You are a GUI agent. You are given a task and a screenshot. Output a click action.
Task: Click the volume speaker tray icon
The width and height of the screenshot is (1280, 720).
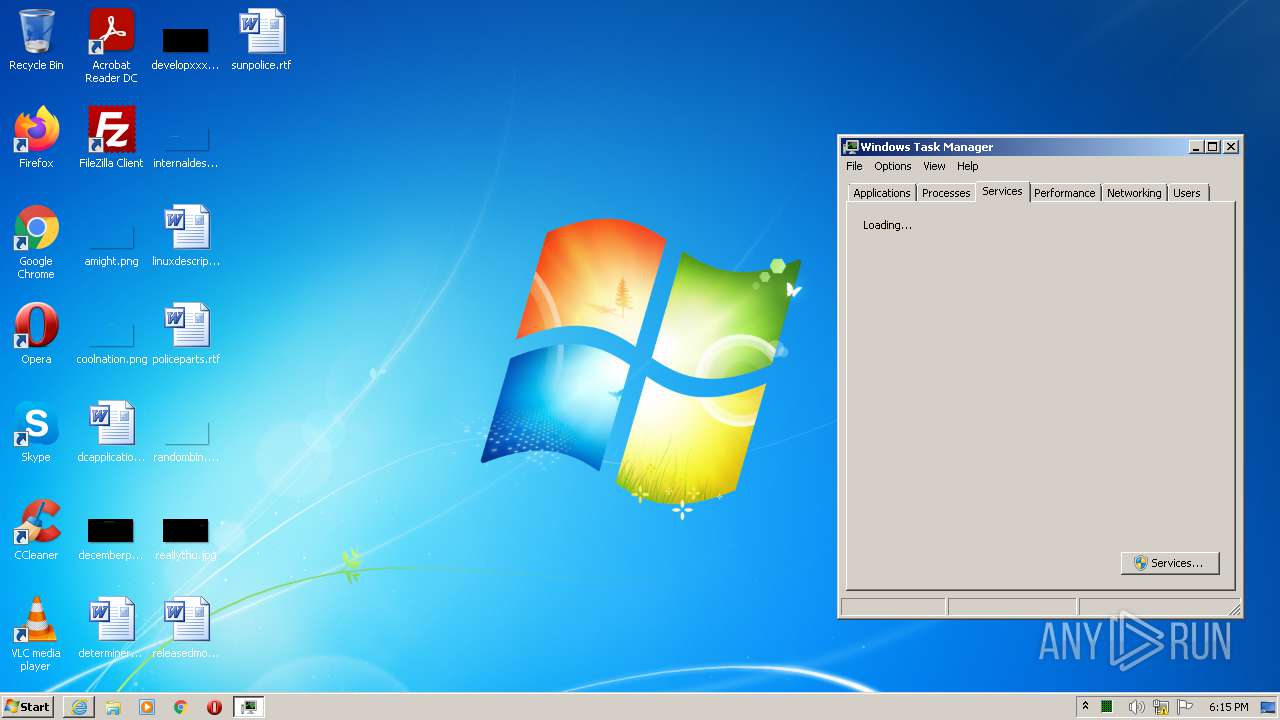tap(1136, 707)
